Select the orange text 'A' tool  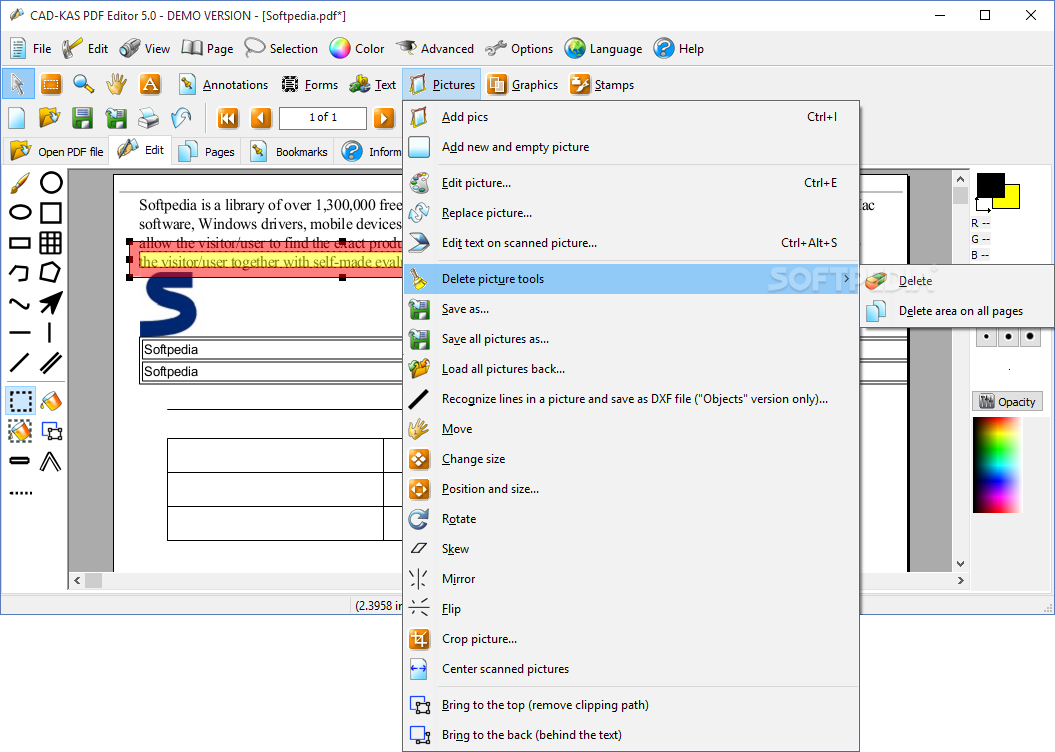click(x=149, y=84)
